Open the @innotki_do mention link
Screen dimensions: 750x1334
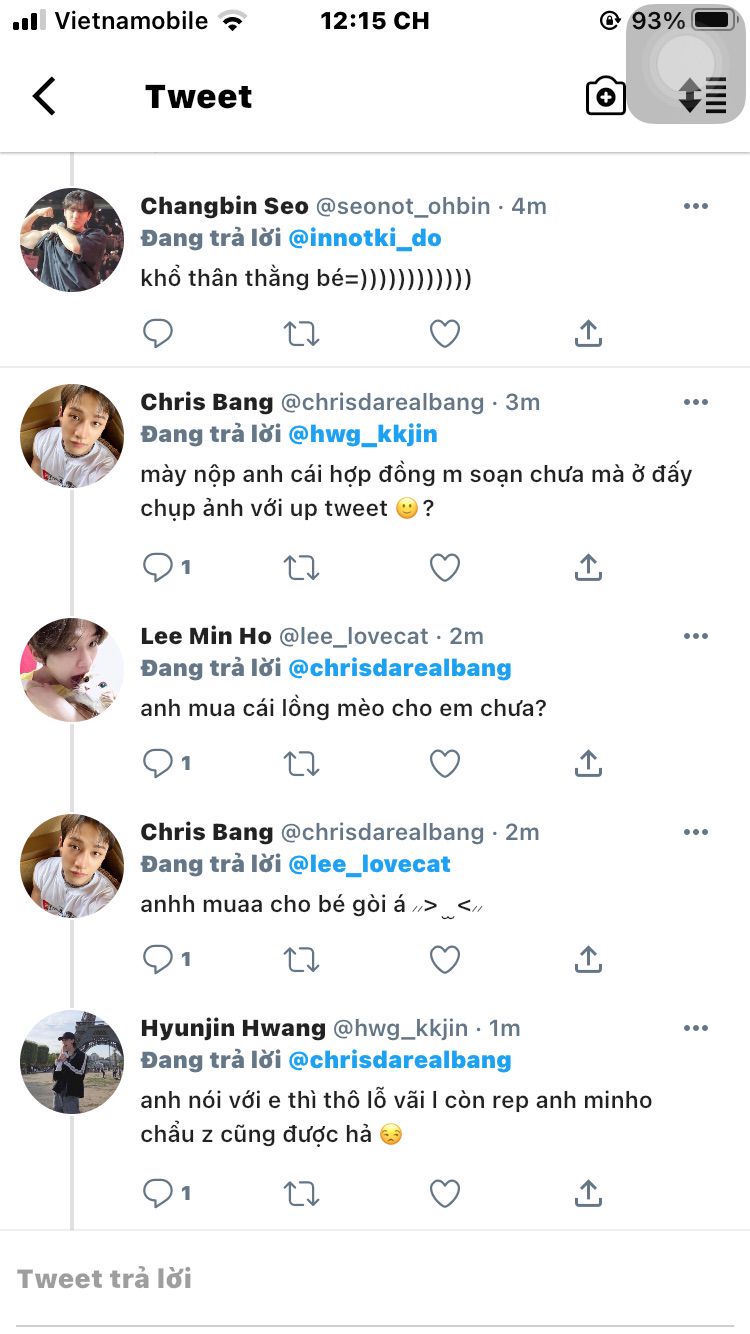pyautogui.click(x=364, y=238)
